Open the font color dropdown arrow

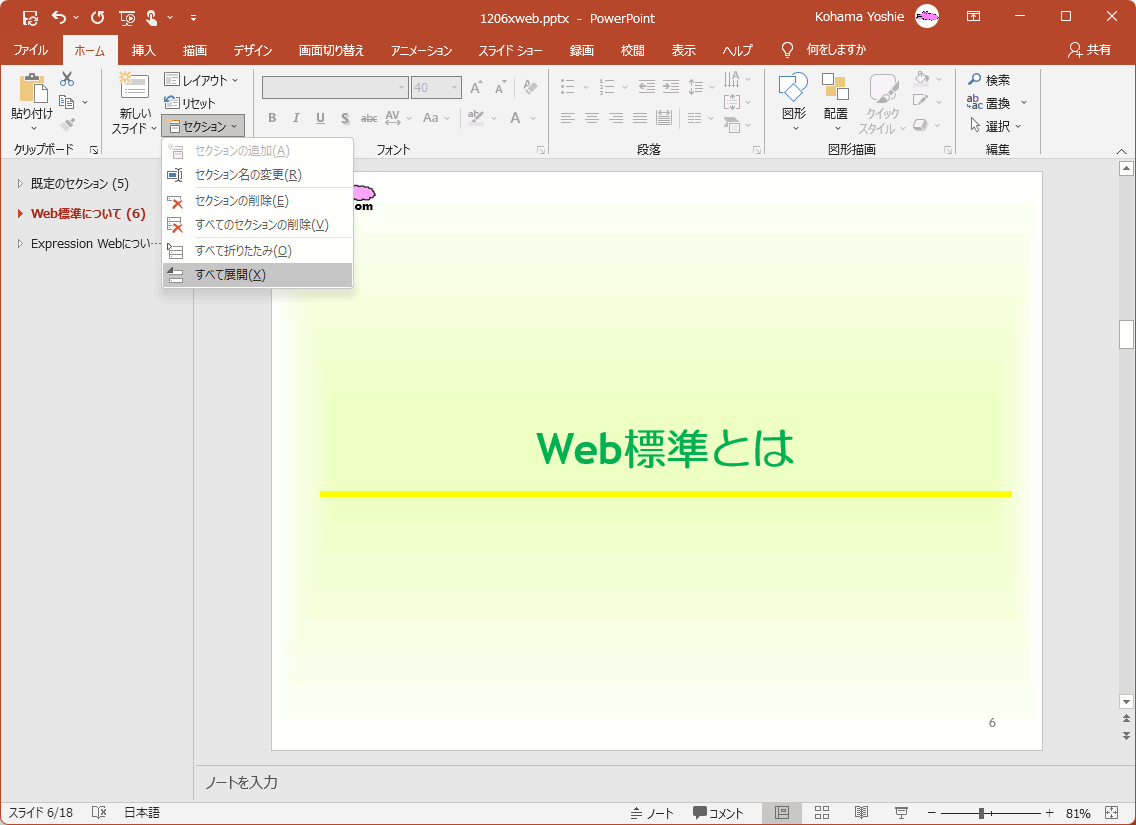pos(533,118)
